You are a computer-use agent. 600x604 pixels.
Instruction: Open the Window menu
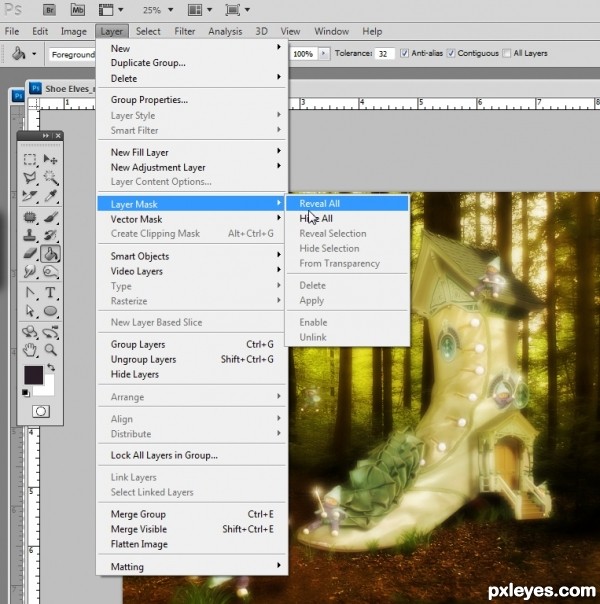coord(331,31)
